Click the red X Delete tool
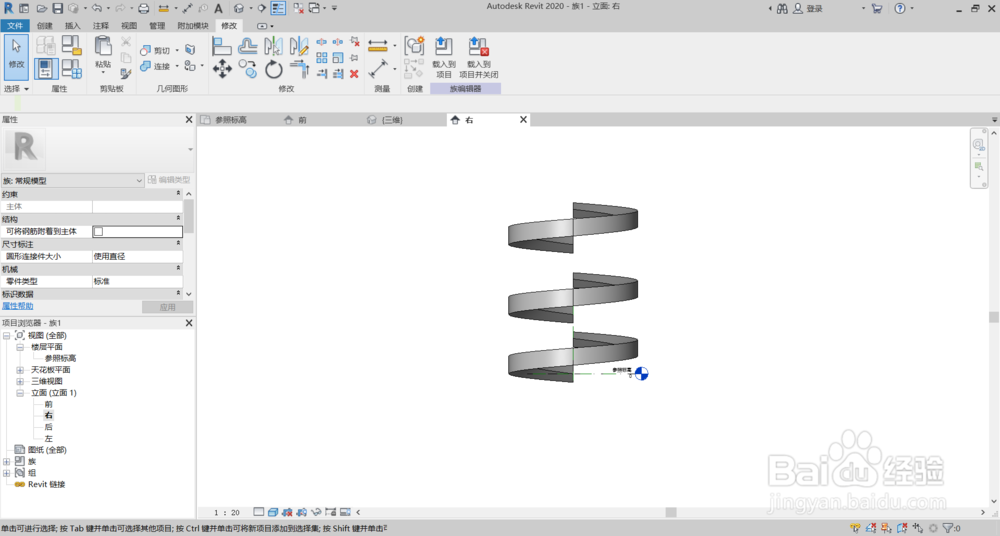This screenshot has width=1000, height=536. (354, 73)
